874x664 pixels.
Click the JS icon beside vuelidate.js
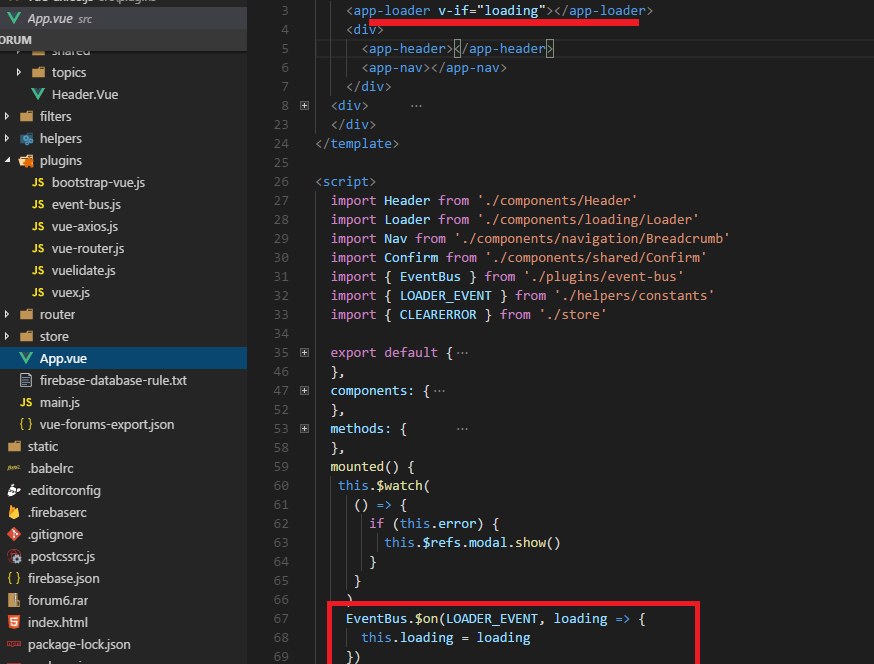point(38,270)
